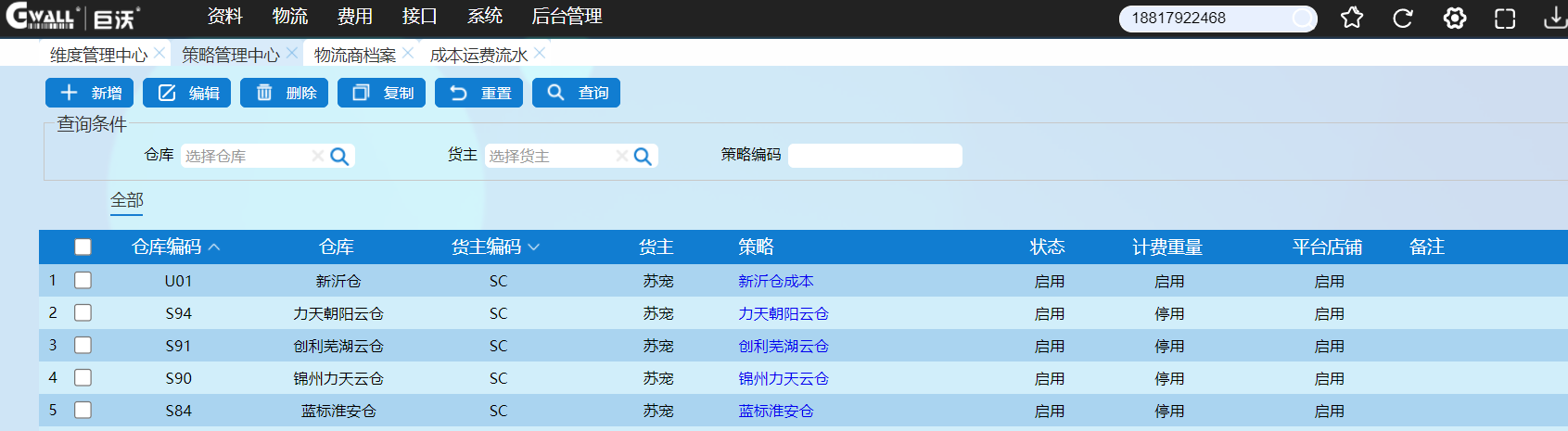1568x431 pixels.
Task: Click the 状态 column header
Action: coord(1047,247)
